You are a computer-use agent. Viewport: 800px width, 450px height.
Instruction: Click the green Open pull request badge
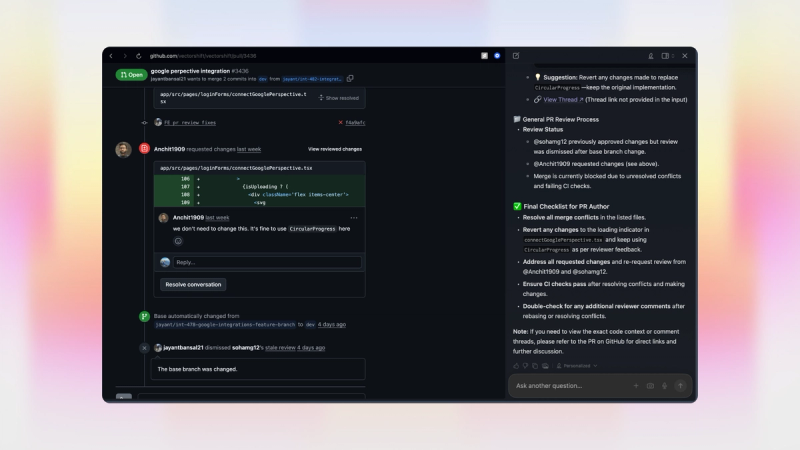131,75
